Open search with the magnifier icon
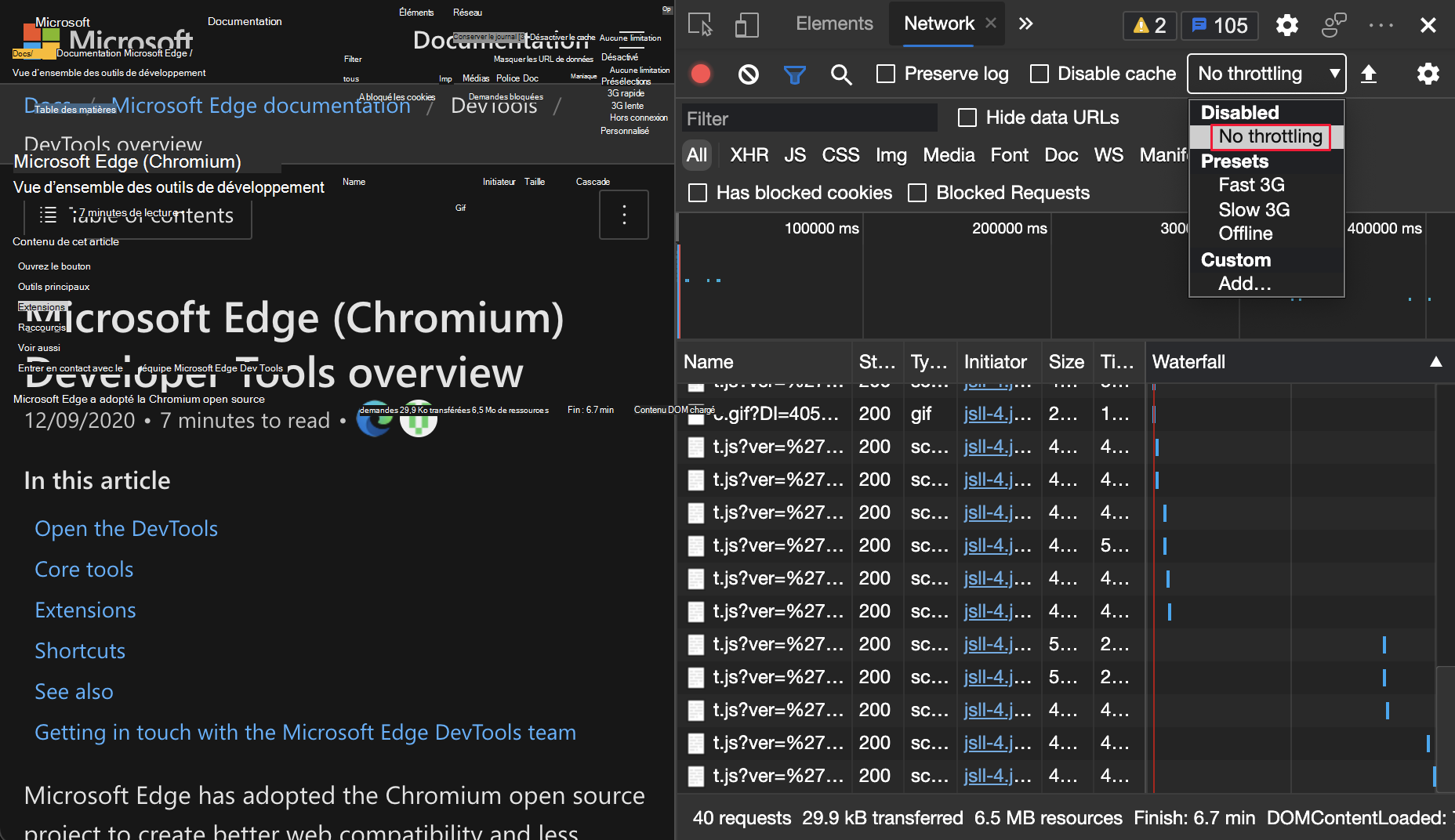The width and height of the screenshot is (1455, 840). (841, 74)
